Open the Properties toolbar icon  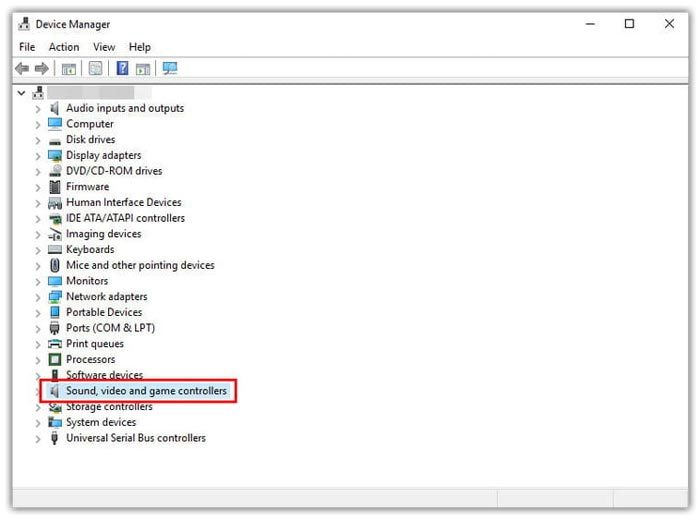[x=96, y=68]
